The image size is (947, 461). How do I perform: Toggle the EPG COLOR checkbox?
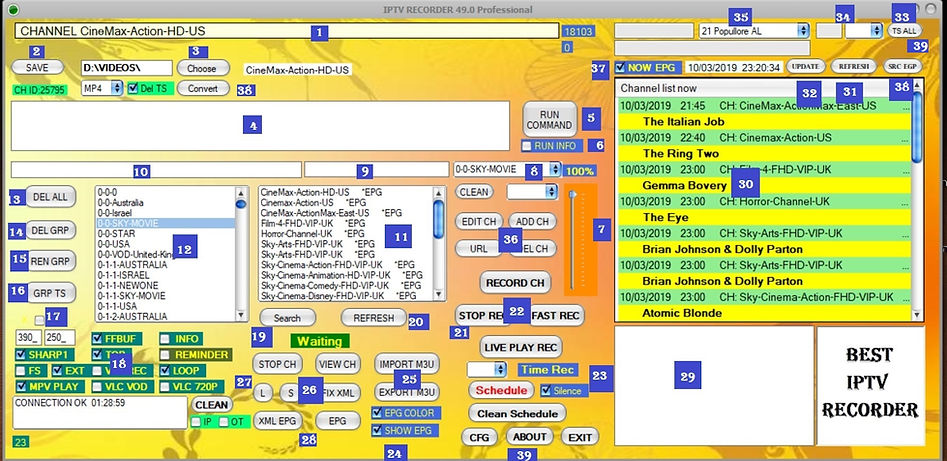[377, 413]
